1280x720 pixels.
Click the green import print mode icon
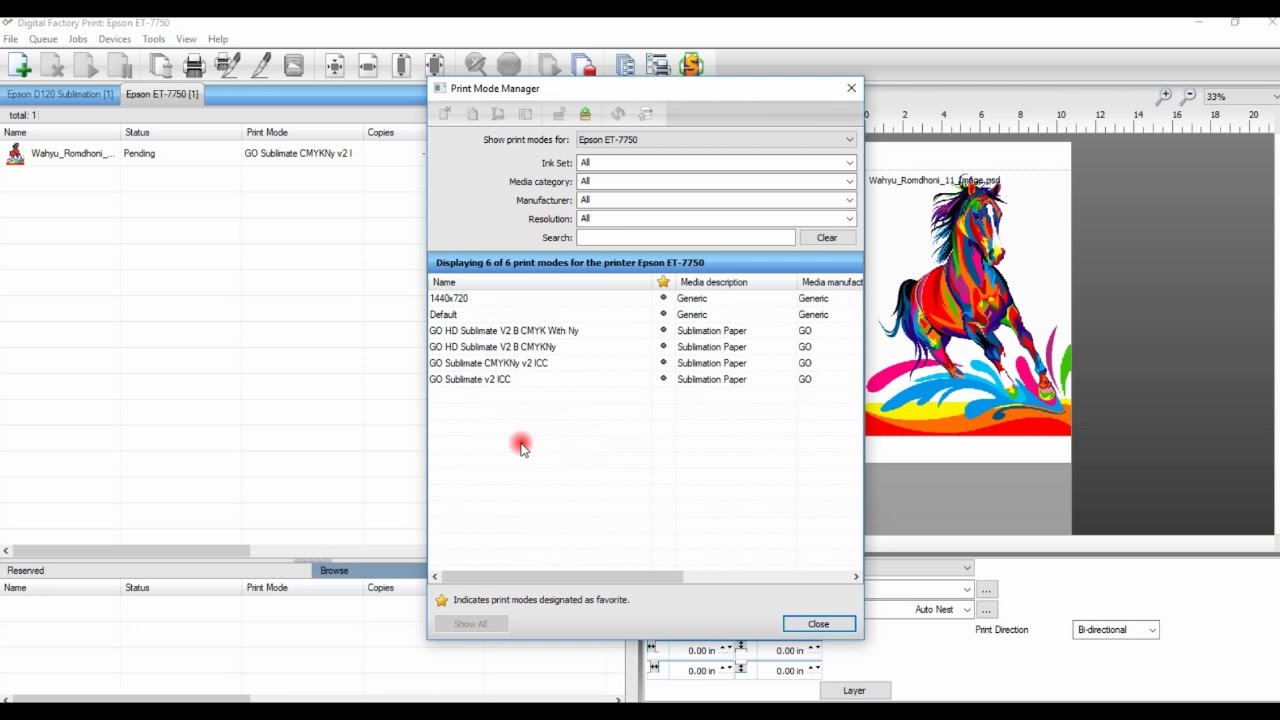585,114
